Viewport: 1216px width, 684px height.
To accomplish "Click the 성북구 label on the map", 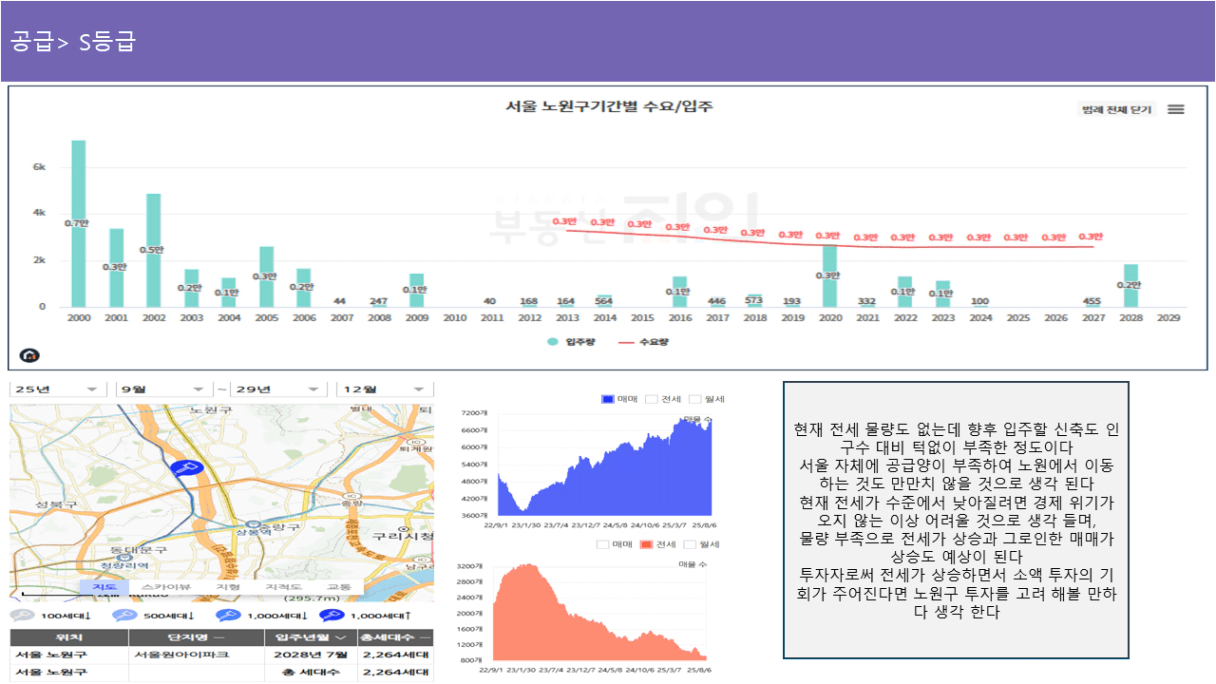I will click(x=57, y=505).
